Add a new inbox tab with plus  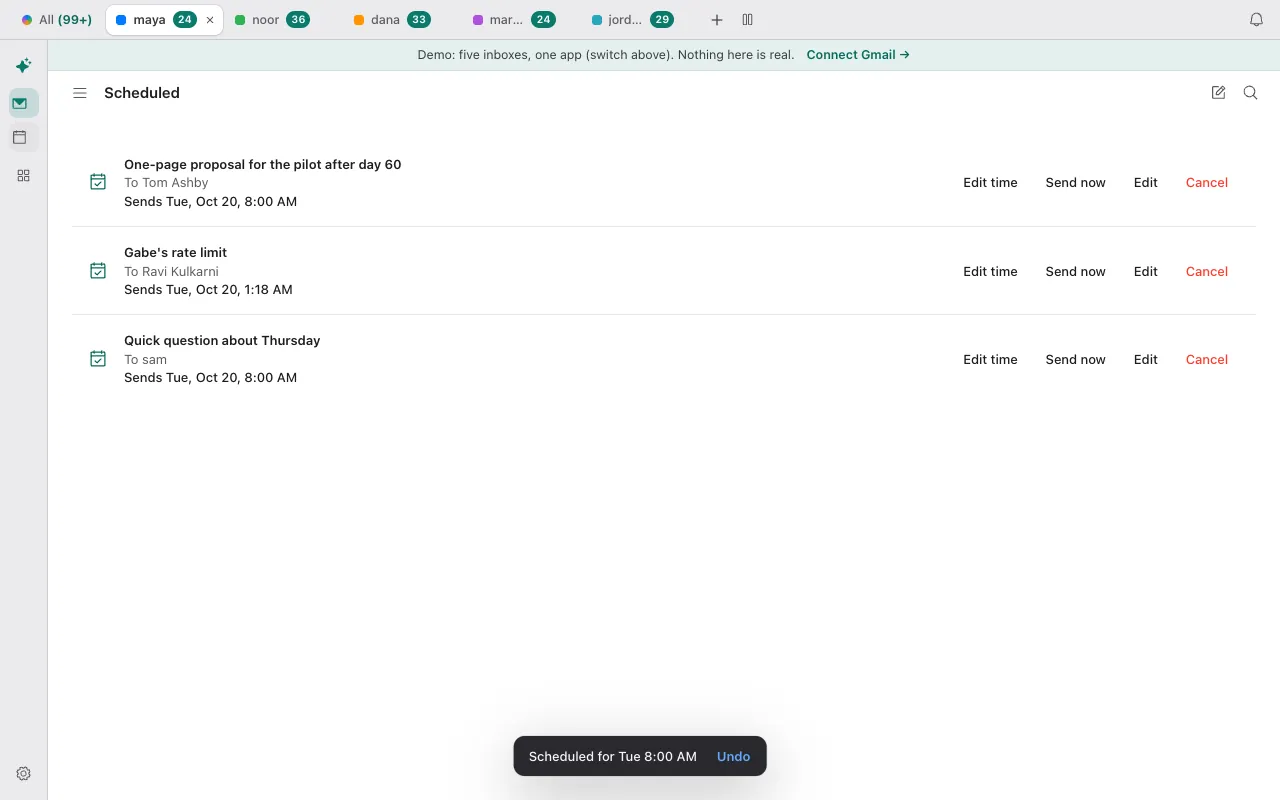click(x=717, y=20)
